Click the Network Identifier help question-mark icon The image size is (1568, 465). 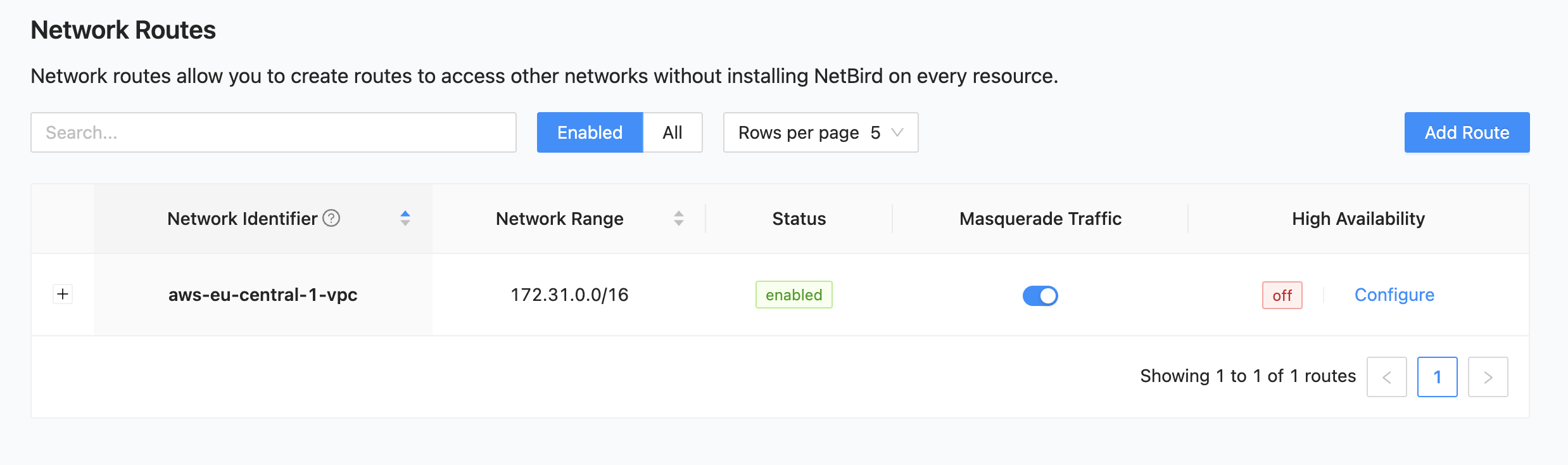coord(331,219)
